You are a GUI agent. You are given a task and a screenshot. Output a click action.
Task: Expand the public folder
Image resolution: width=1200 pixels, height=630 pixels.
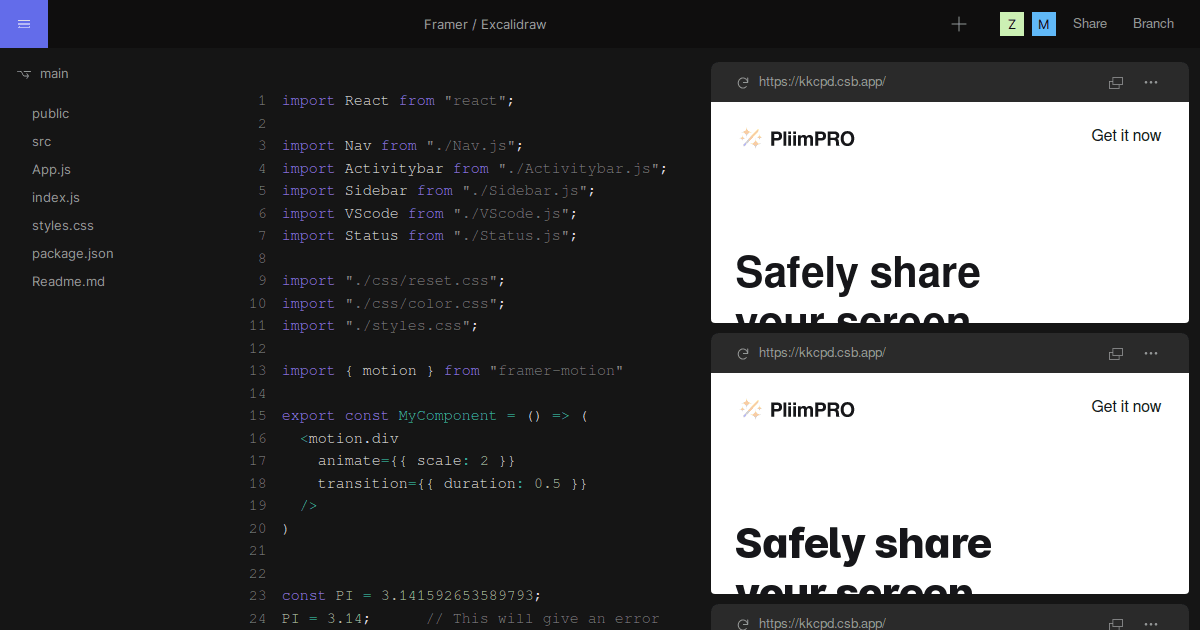(x=50, y=113)
